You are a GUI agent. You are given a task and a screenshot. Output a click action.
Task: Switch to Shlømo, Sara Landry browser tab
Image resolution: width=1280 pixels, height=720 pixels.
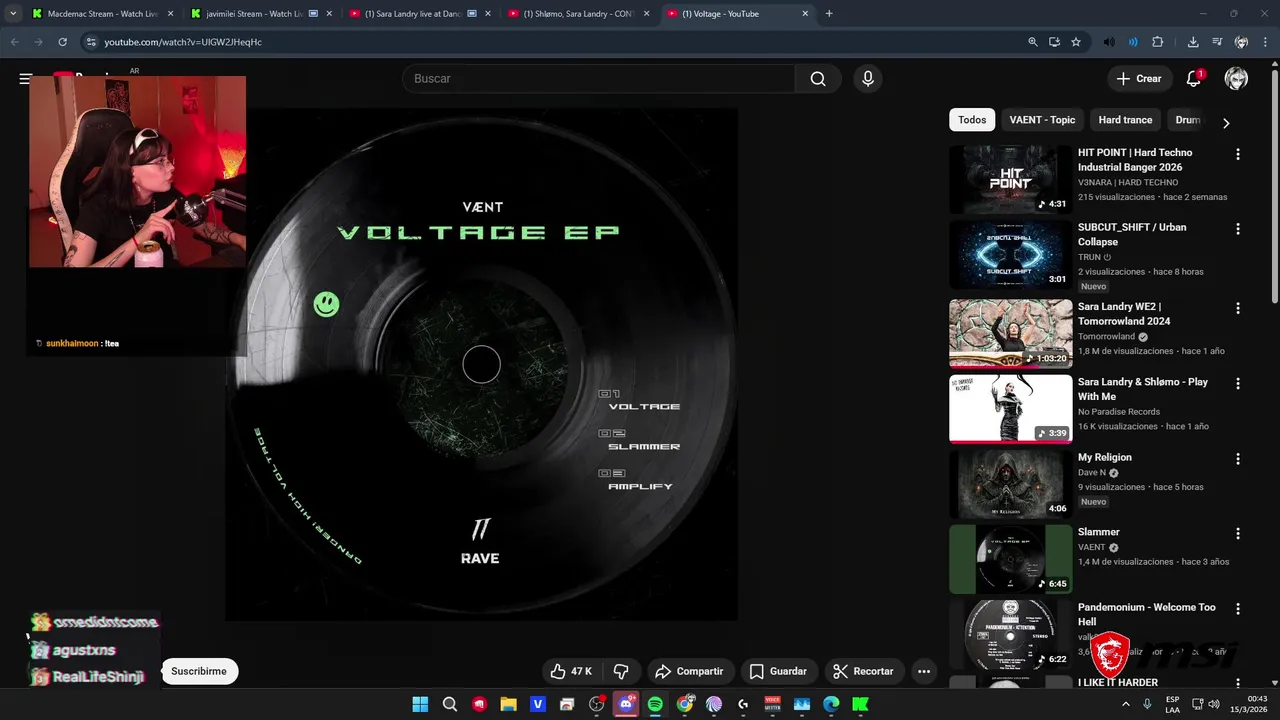tap(577, 14)
